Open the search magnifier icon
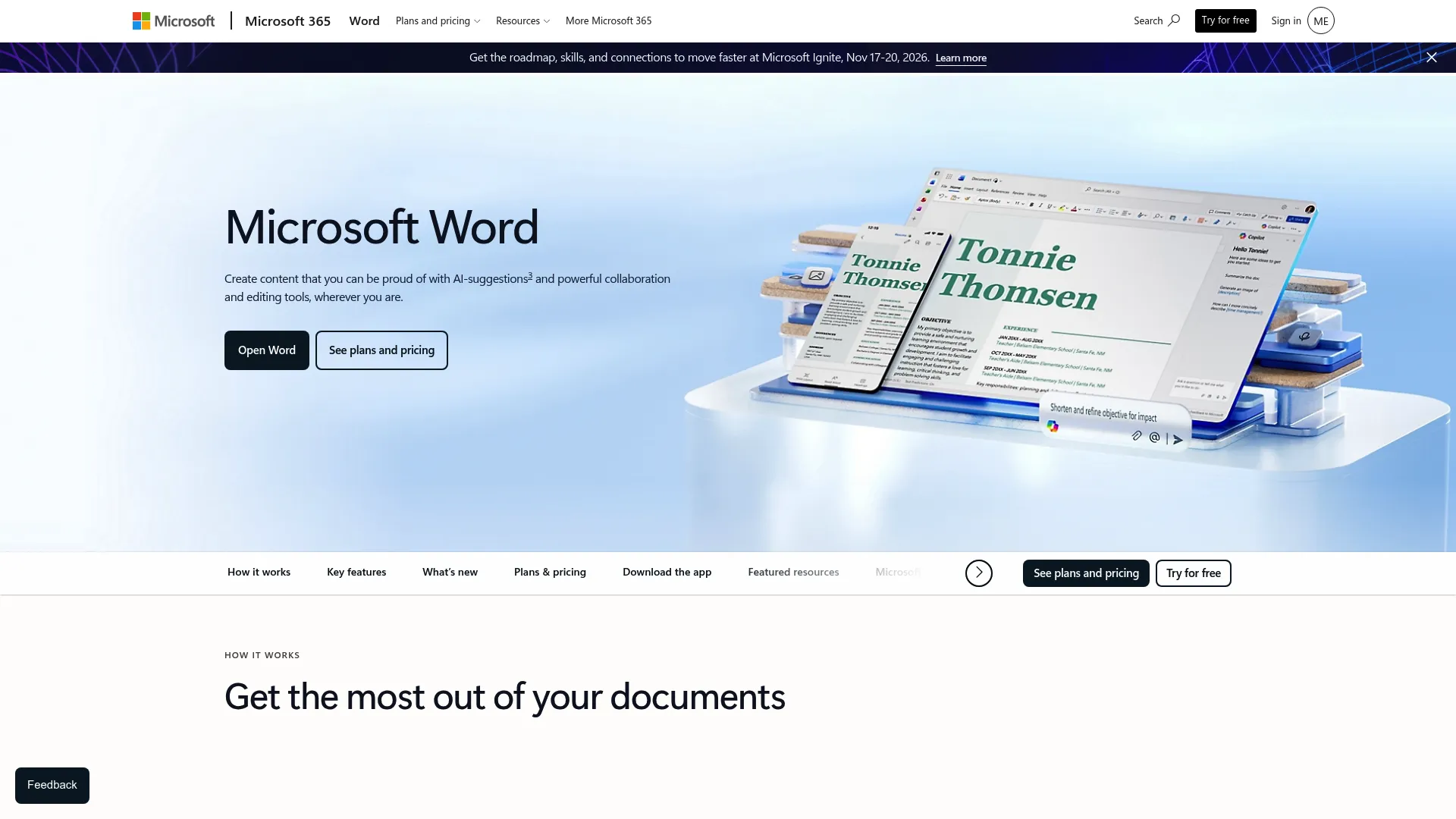The image size is (1456, 819). click(1174, 20)
